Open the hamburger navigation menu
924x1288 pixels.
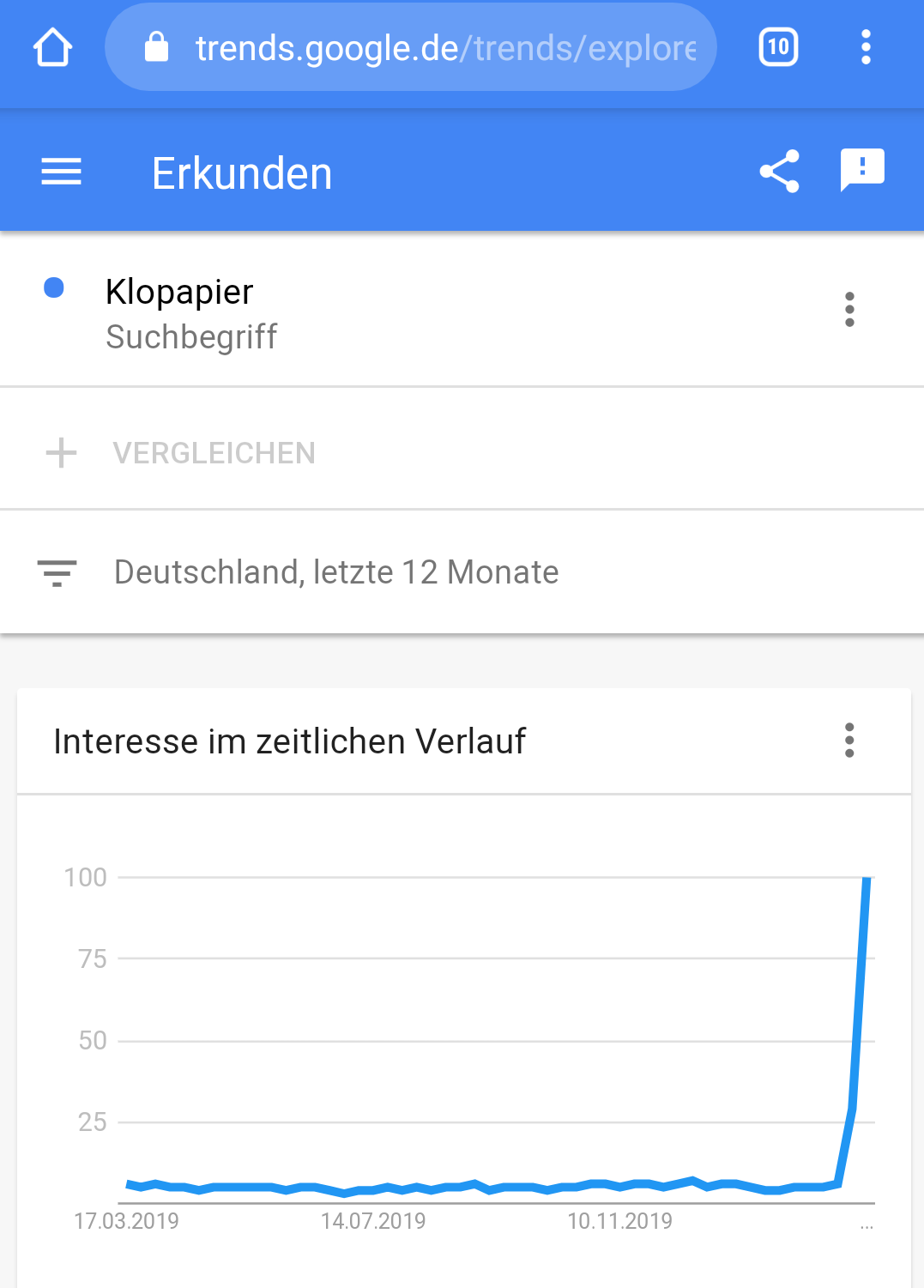[x=61, y=172]
